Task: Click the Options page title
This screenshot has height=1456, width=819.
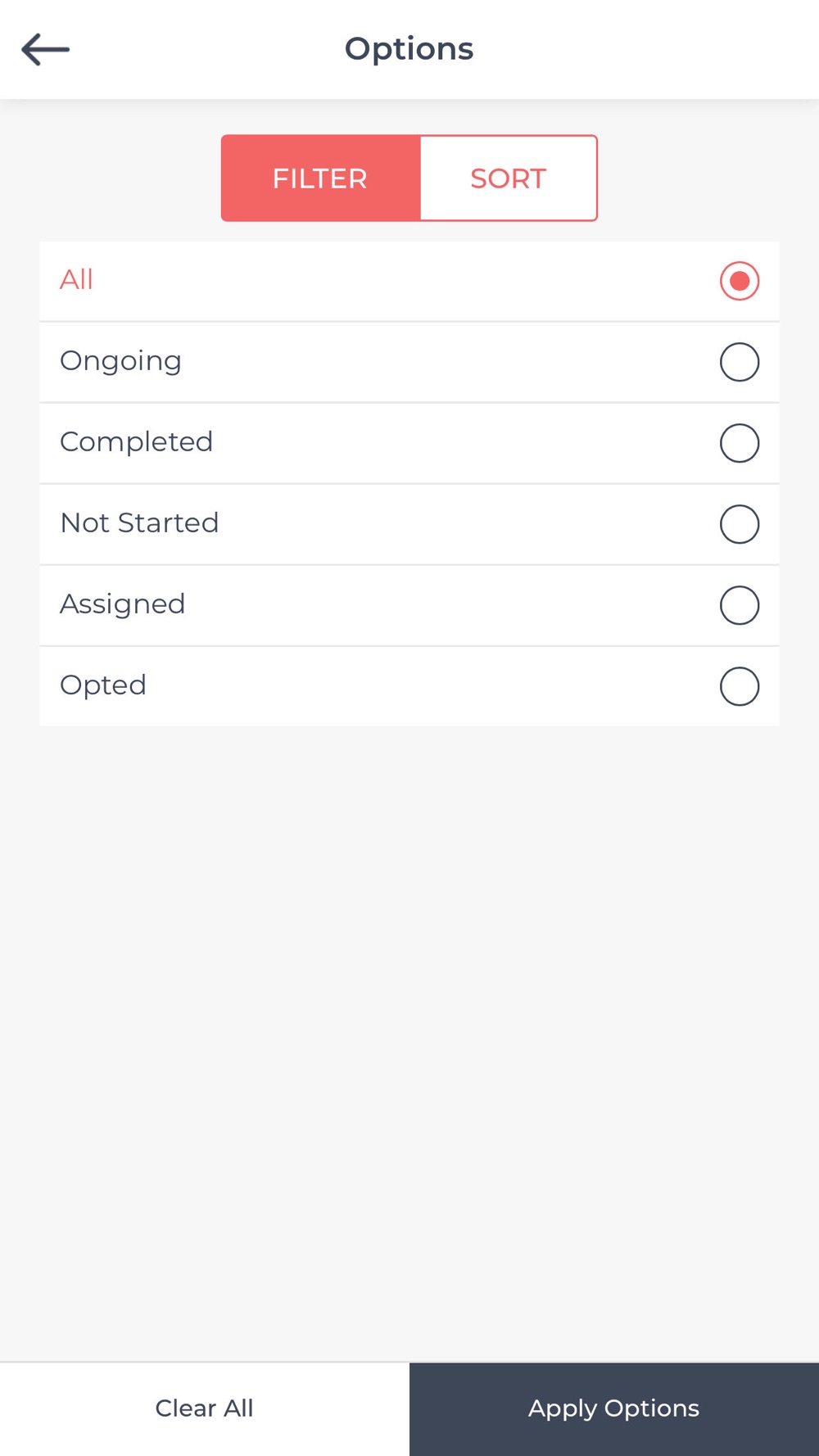Action: [409, 49]
